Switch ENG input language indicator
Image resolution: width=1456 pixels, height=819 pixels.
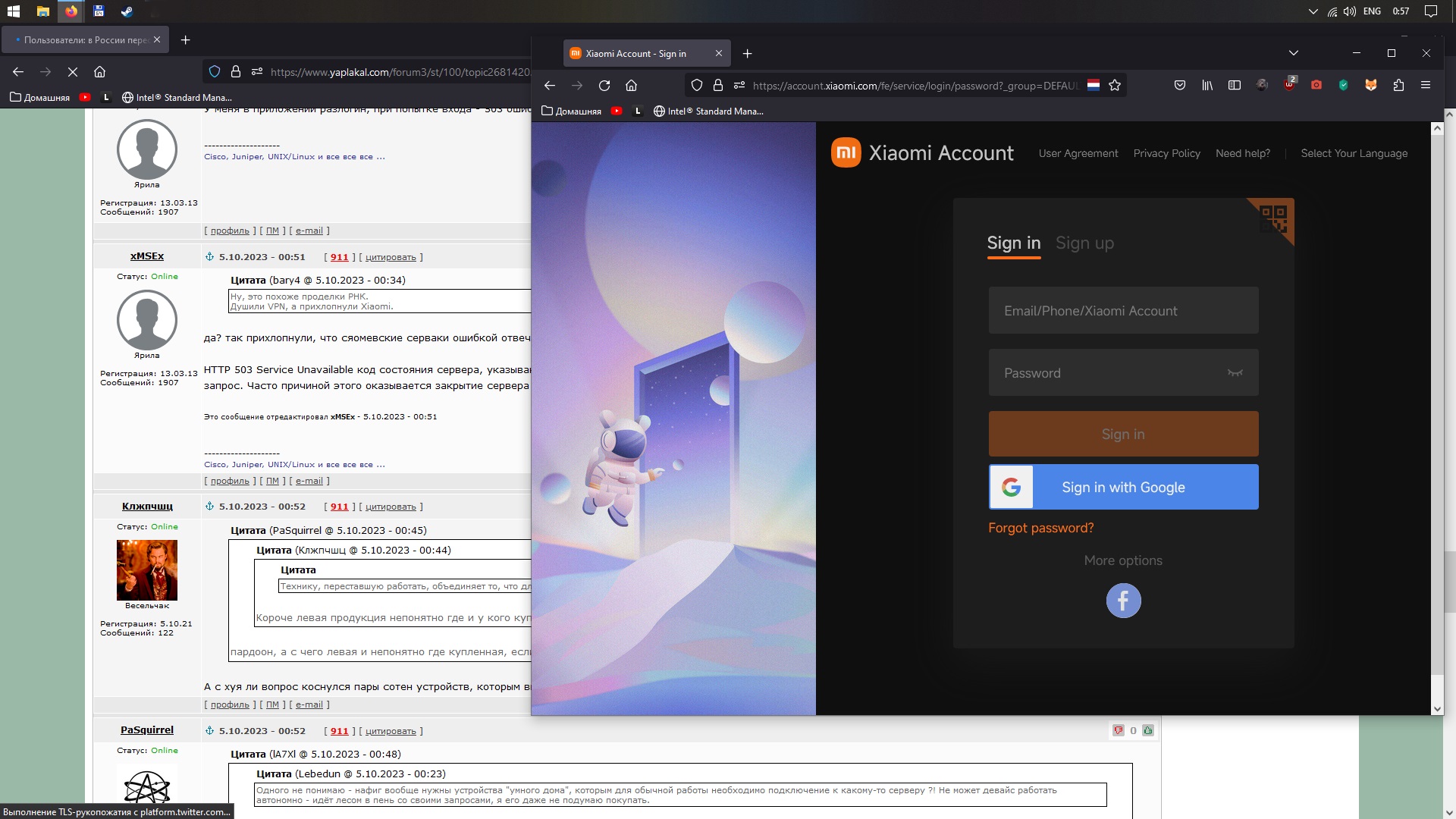click(x=1372, y=11)
